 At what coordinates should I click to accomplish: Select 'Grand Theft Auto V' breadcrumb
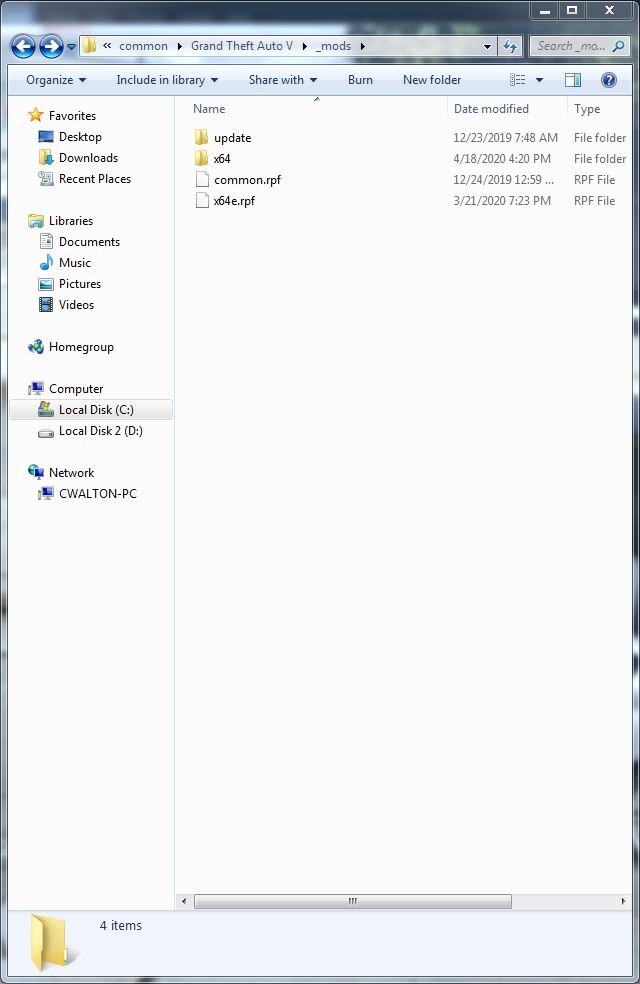(x=242, y=46)
